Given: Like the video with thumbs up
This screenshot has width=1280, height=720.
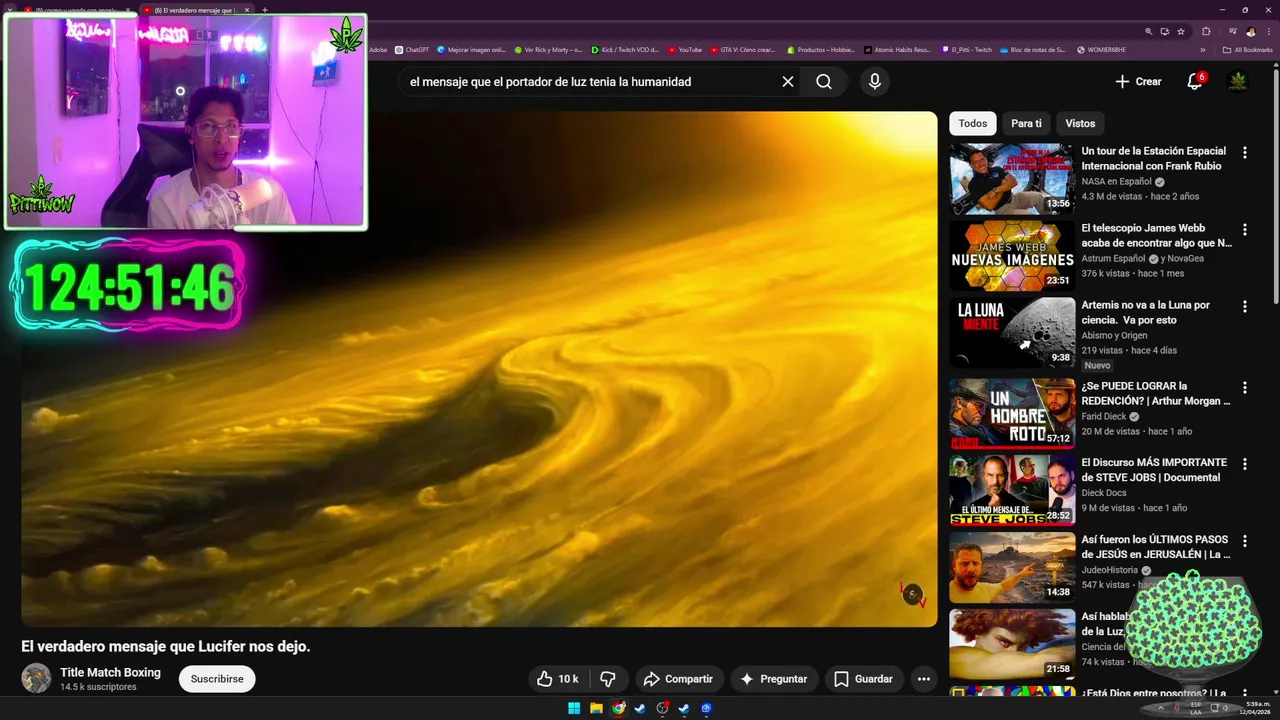Looking at the screenshot, I should point(559,679).
